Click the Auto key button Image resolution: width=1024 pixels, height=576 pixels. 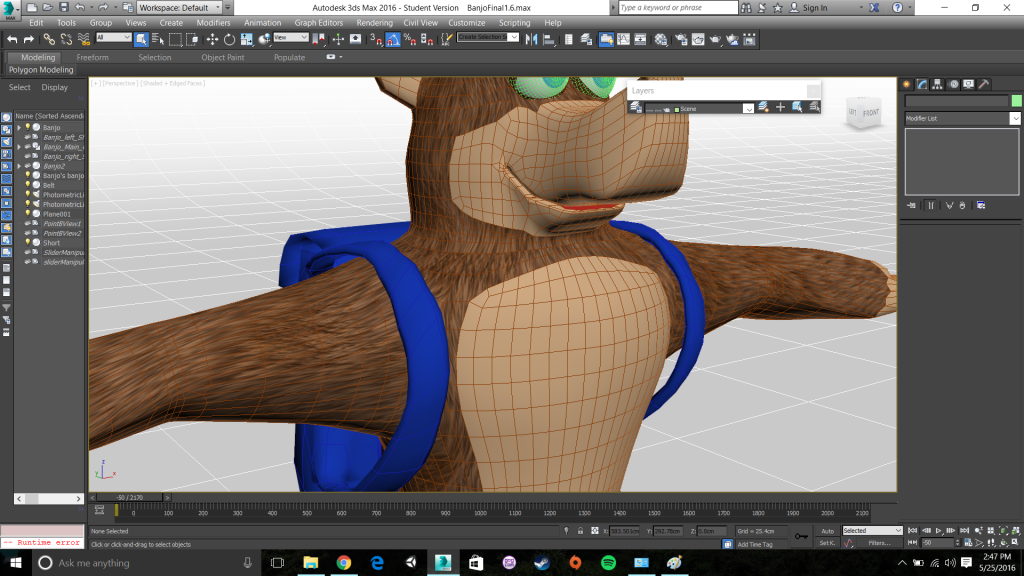click(x=827, y=531)
